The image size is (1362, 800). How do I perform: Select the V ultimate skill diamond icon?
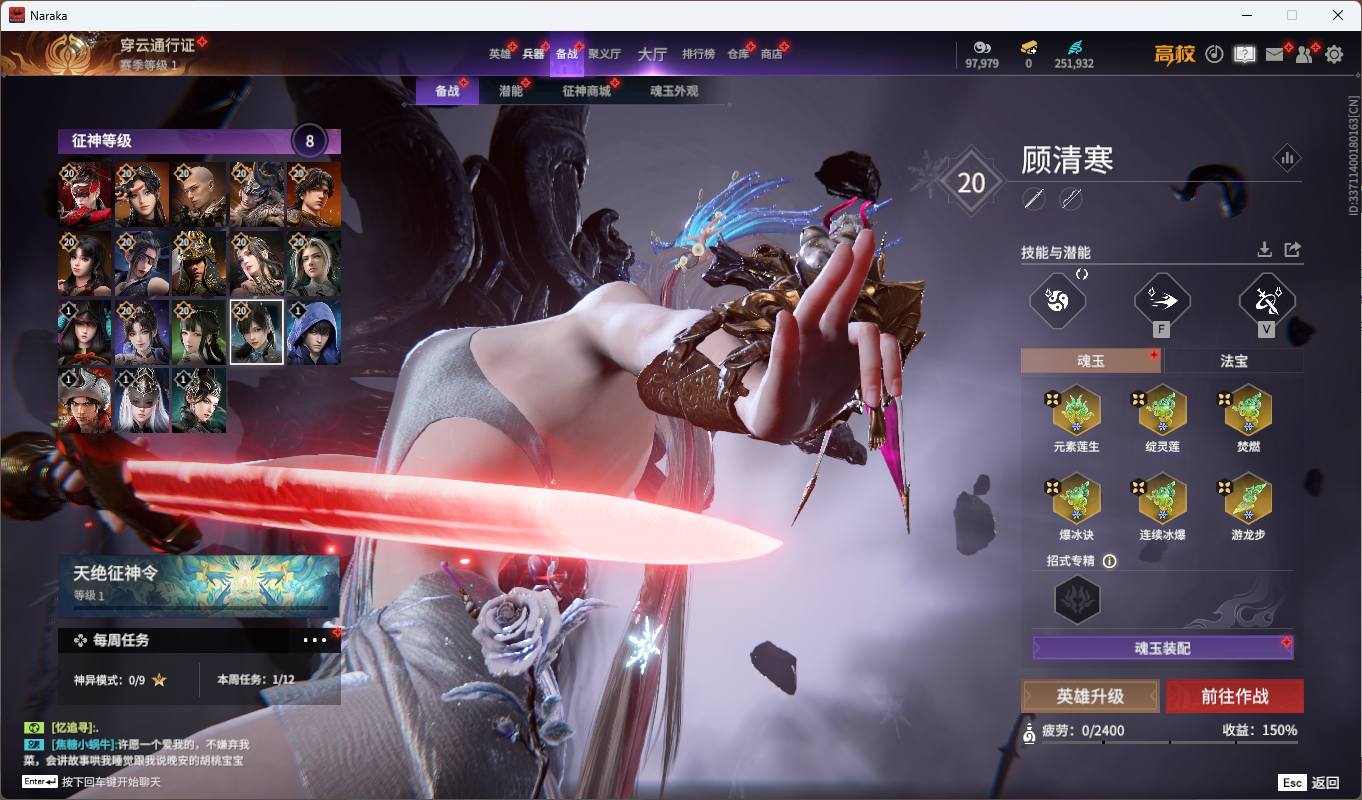[1267, 300]
